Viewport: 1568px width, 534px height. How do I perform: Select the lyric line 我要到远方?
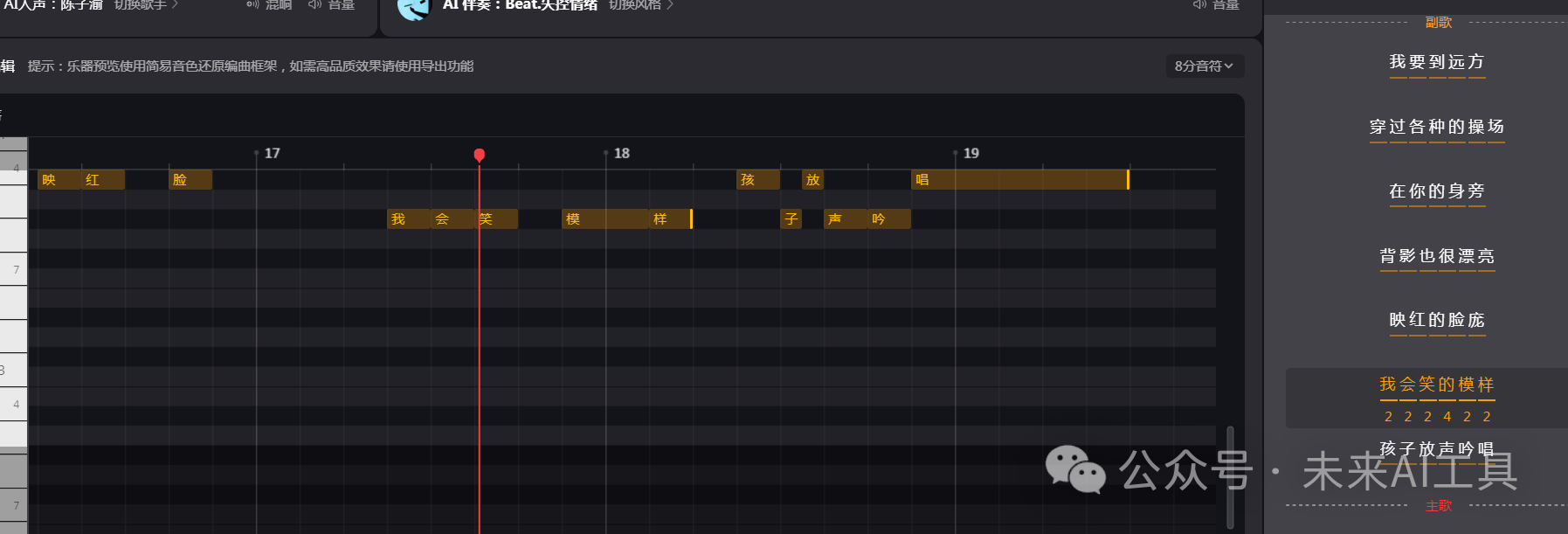1437,62
